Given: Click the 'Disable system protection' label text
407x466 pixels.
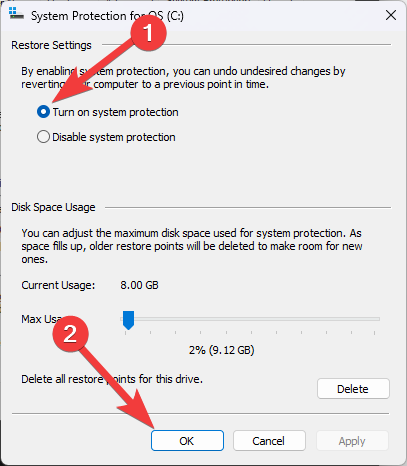Looking at the screenshot, I should [114, 137].
